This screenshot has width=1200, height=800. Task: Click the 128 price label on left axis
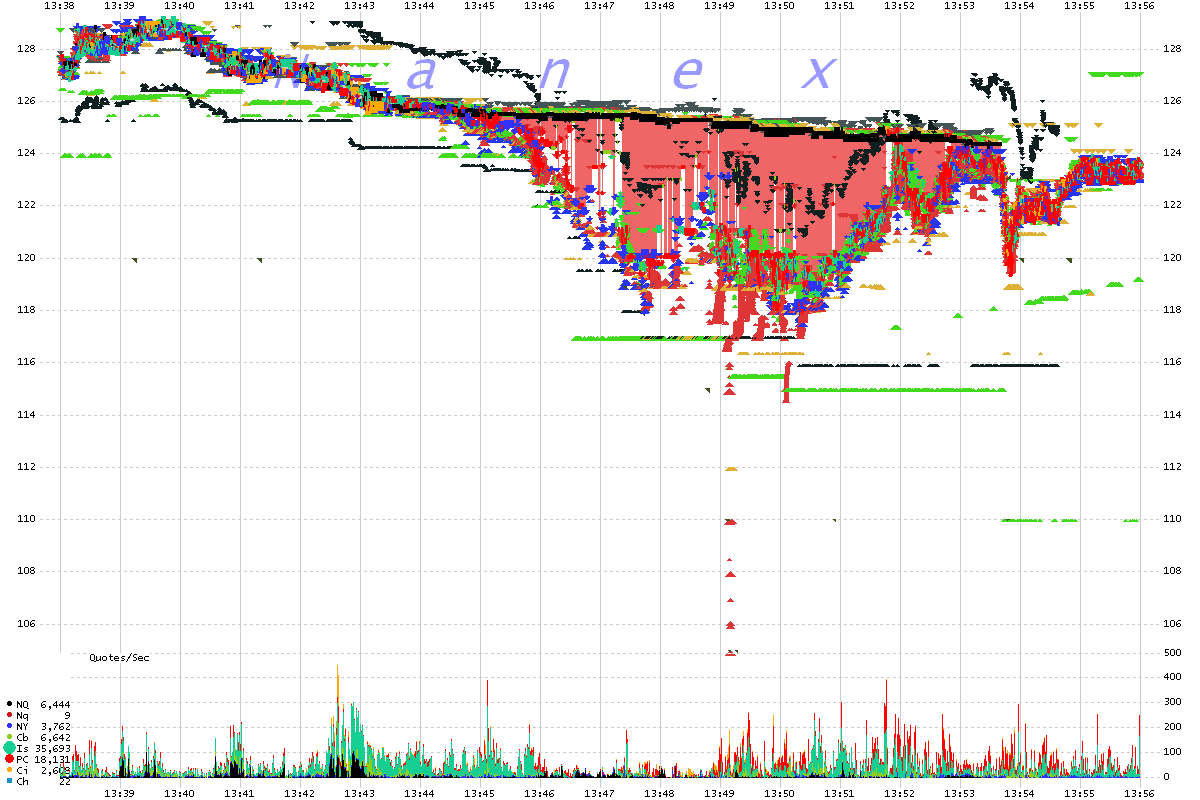[26, 49]
